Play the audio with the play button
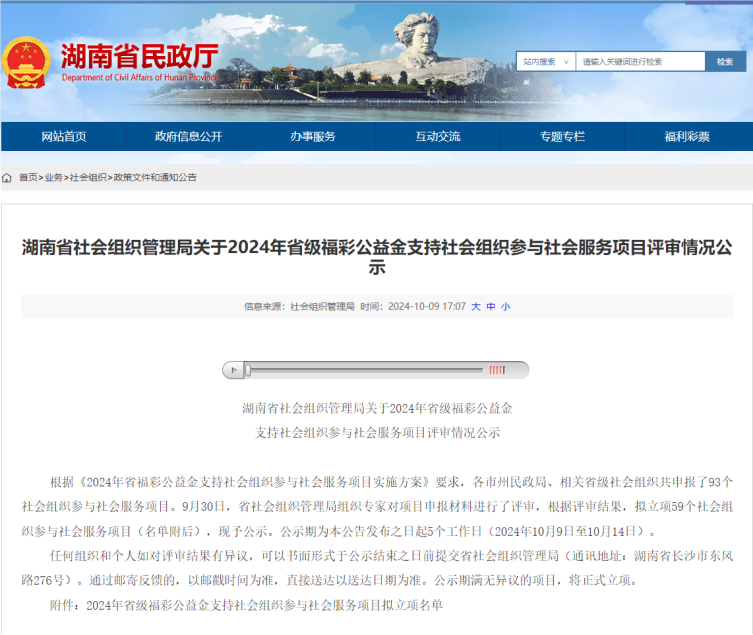This screenshot has width=753, height=635. (233, 370)
